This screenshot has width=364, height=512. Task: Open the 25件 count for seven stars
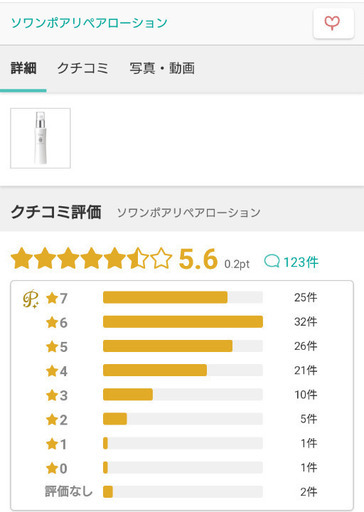(x=305, y=297)
